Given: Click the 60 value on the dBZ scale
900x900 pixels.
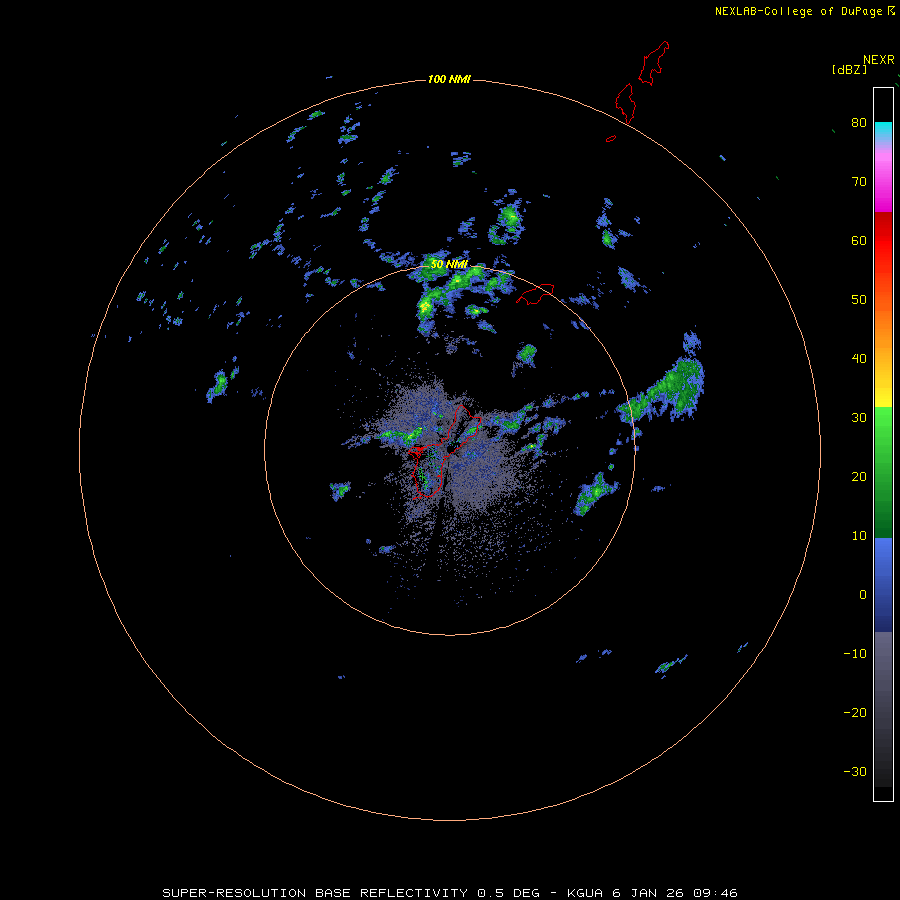Looking at the screenshot, I should (x=859, y=241).
